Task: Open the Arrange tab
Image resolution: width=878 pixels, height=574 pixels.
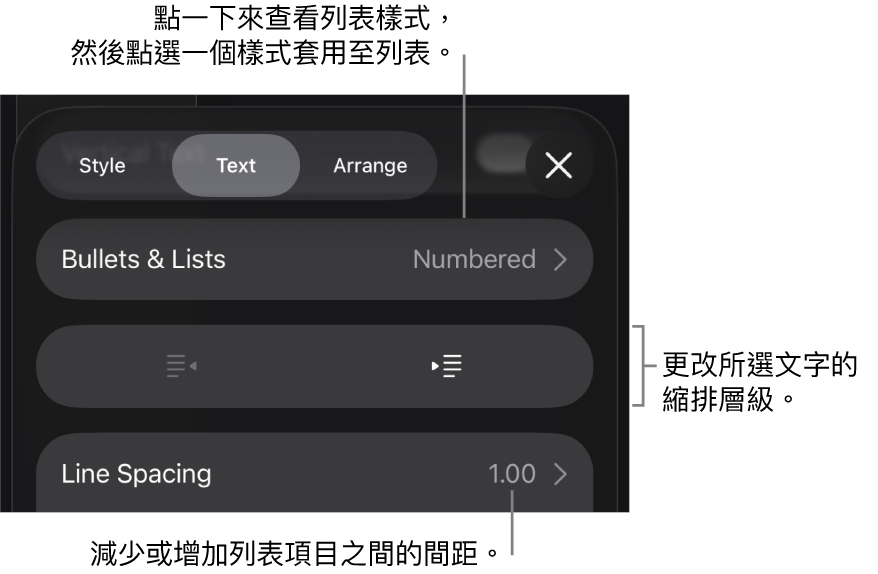Action: 370,166
